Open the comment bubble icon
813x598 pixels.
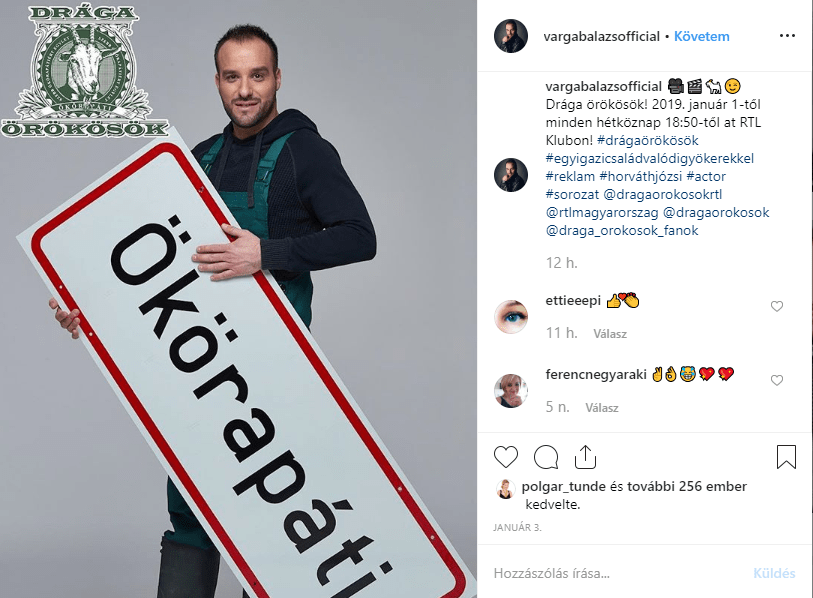click(546, 457)
